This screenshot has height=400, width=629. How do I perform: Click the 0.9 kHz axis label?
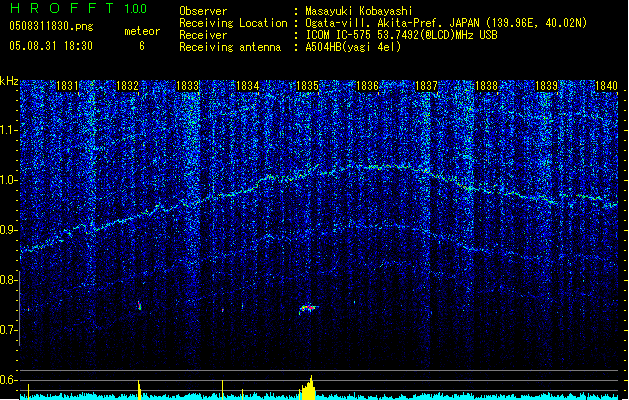click(x=8, y=230)
